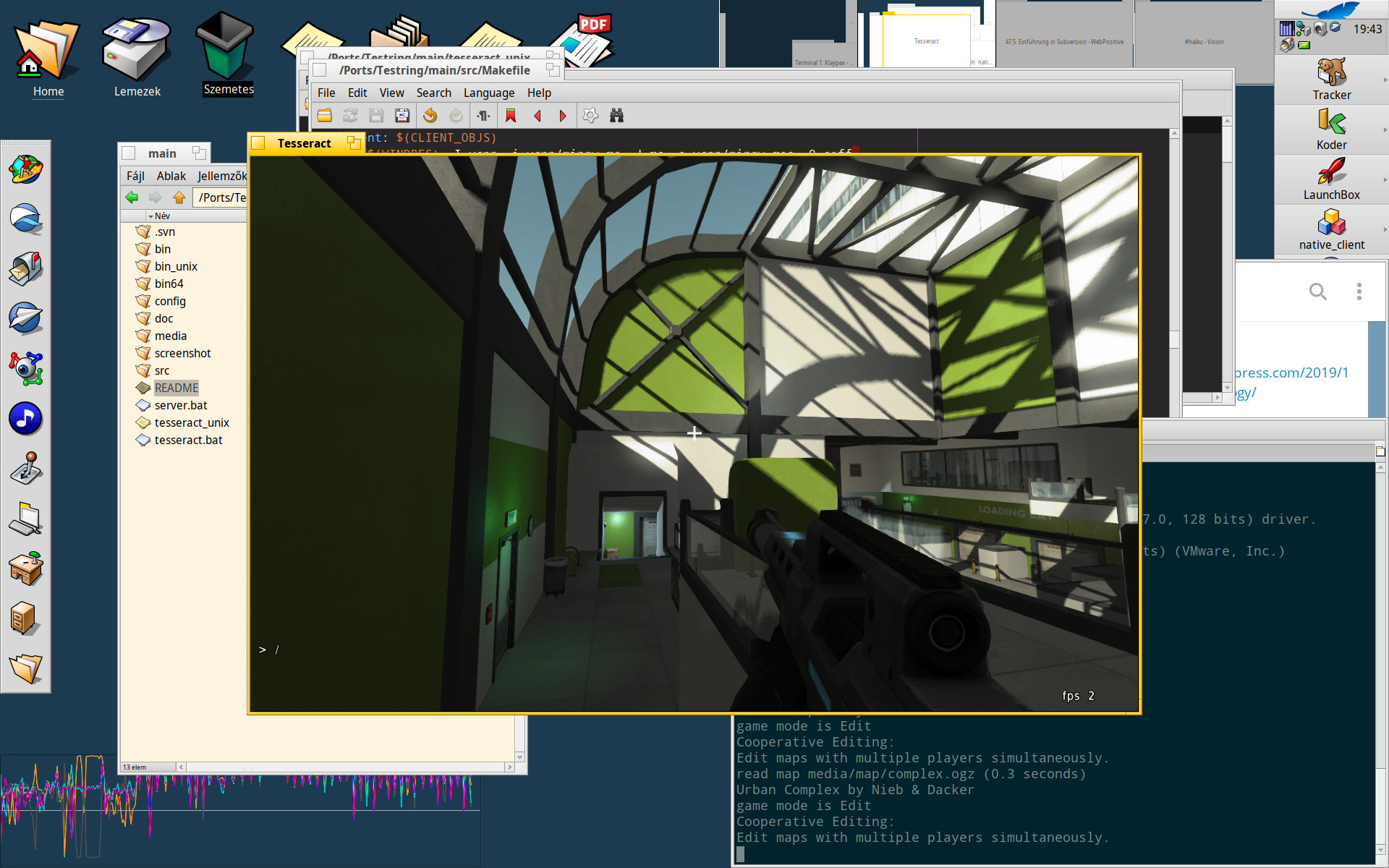Open the Search menu in Koder

[433, 93]
